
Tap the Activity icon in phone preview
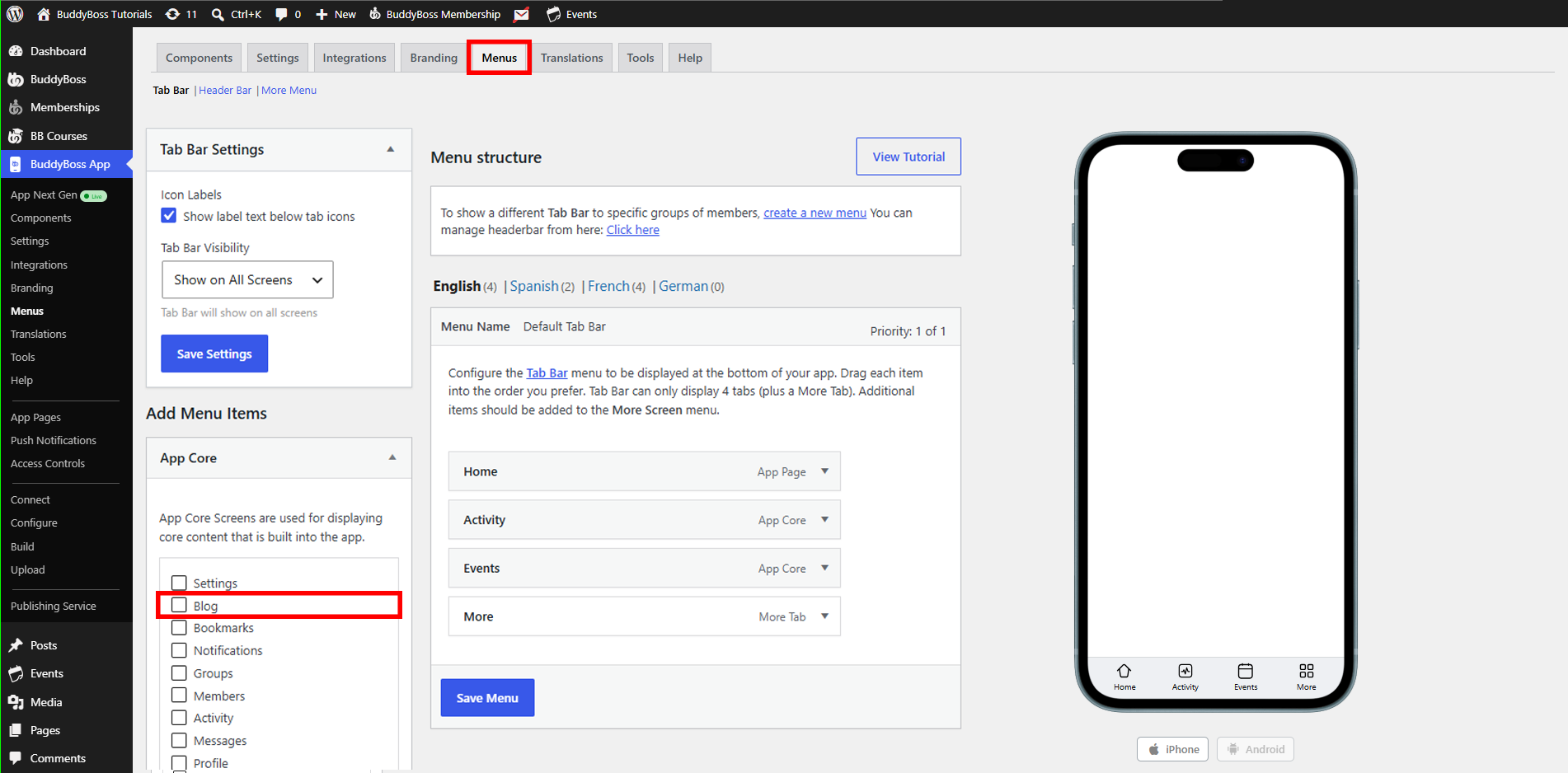pyautogui.click(x=1185, y=671)
